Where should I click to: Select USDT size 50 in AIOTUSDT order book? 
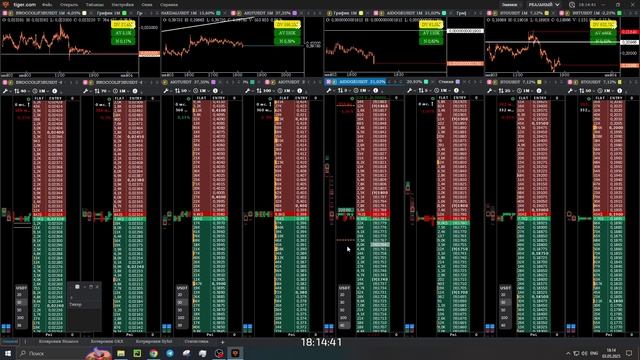coord(180,310)
